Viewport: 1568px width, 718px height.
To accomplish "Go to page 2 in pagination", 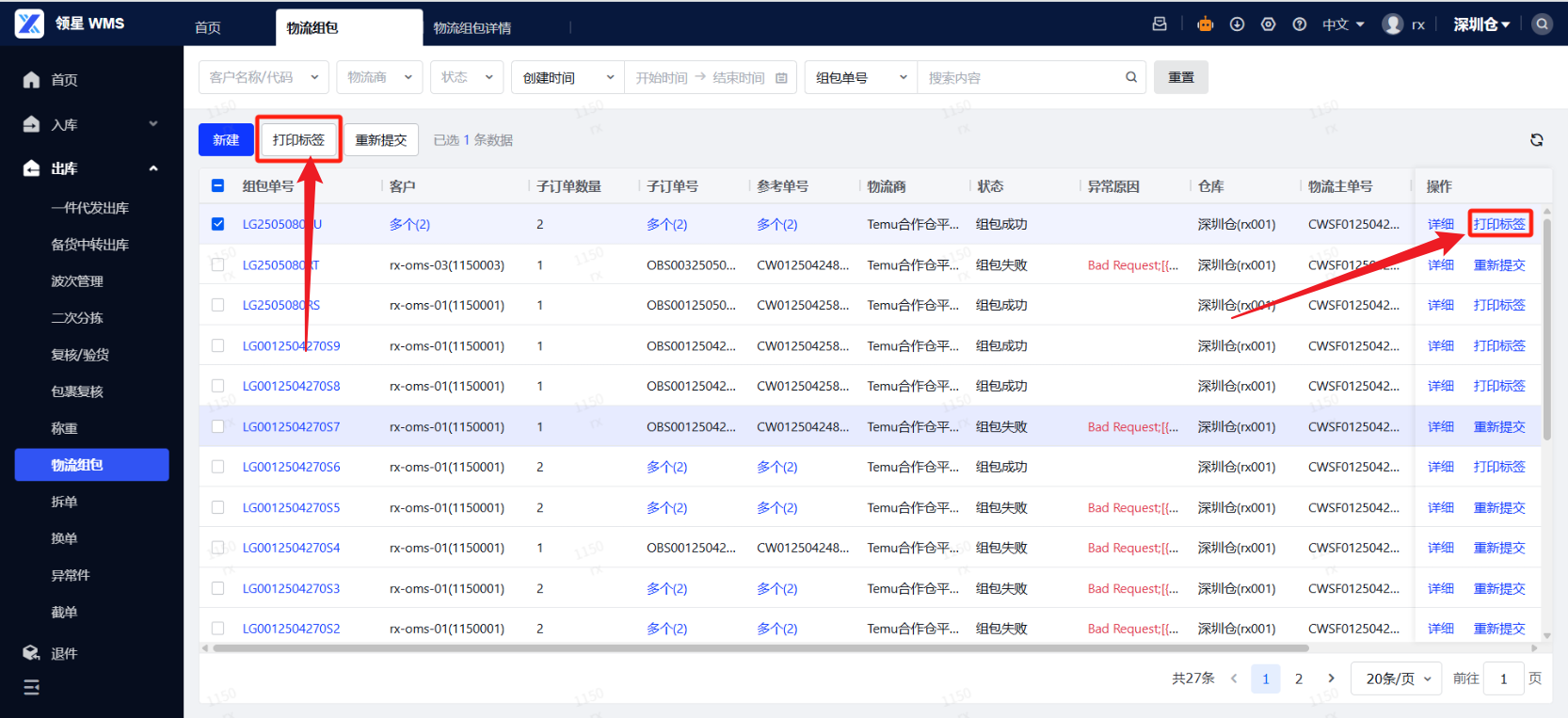I will 1299,678.
